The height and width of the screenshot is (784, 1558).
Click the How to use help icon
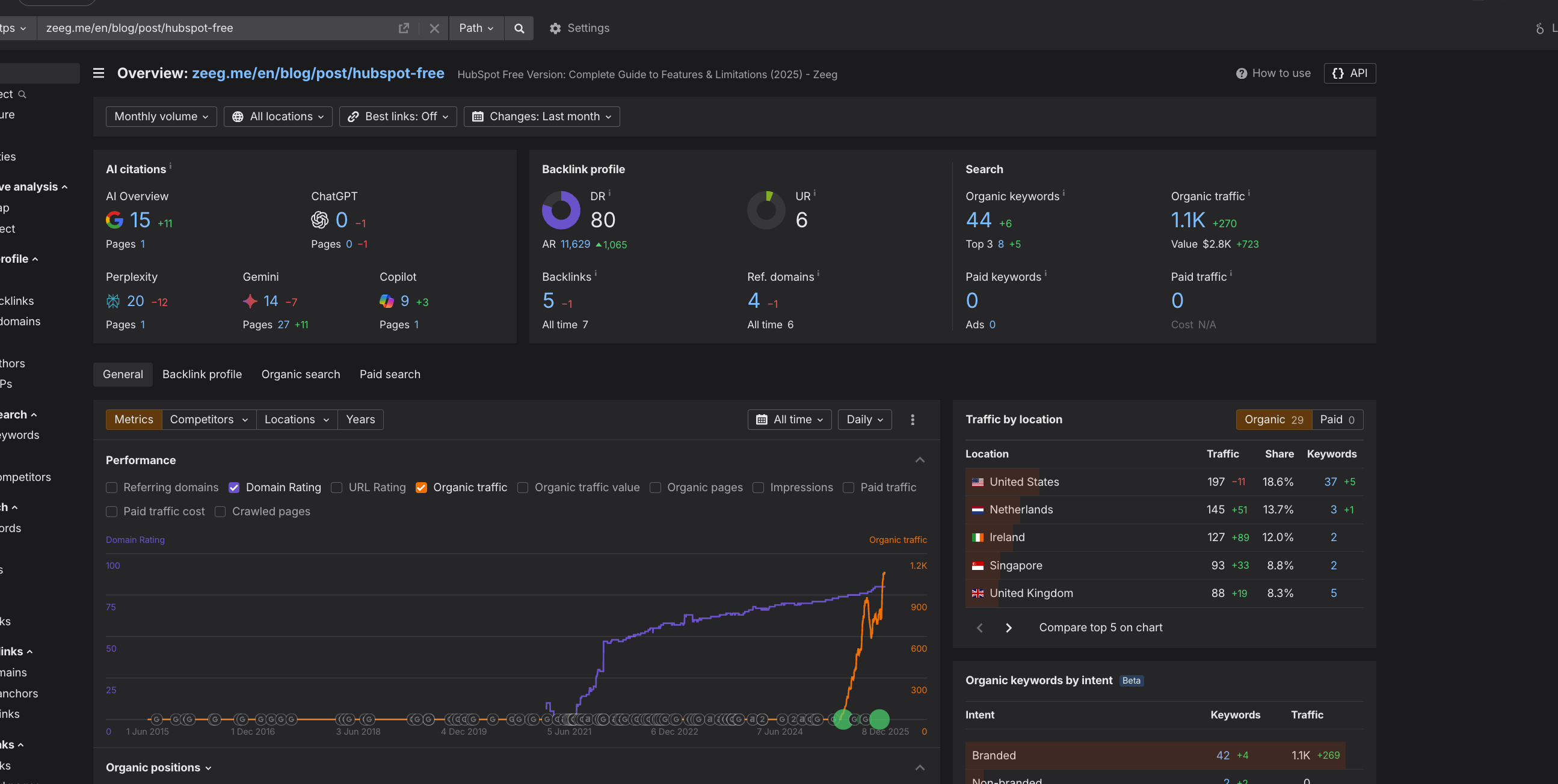(1241, 73)
